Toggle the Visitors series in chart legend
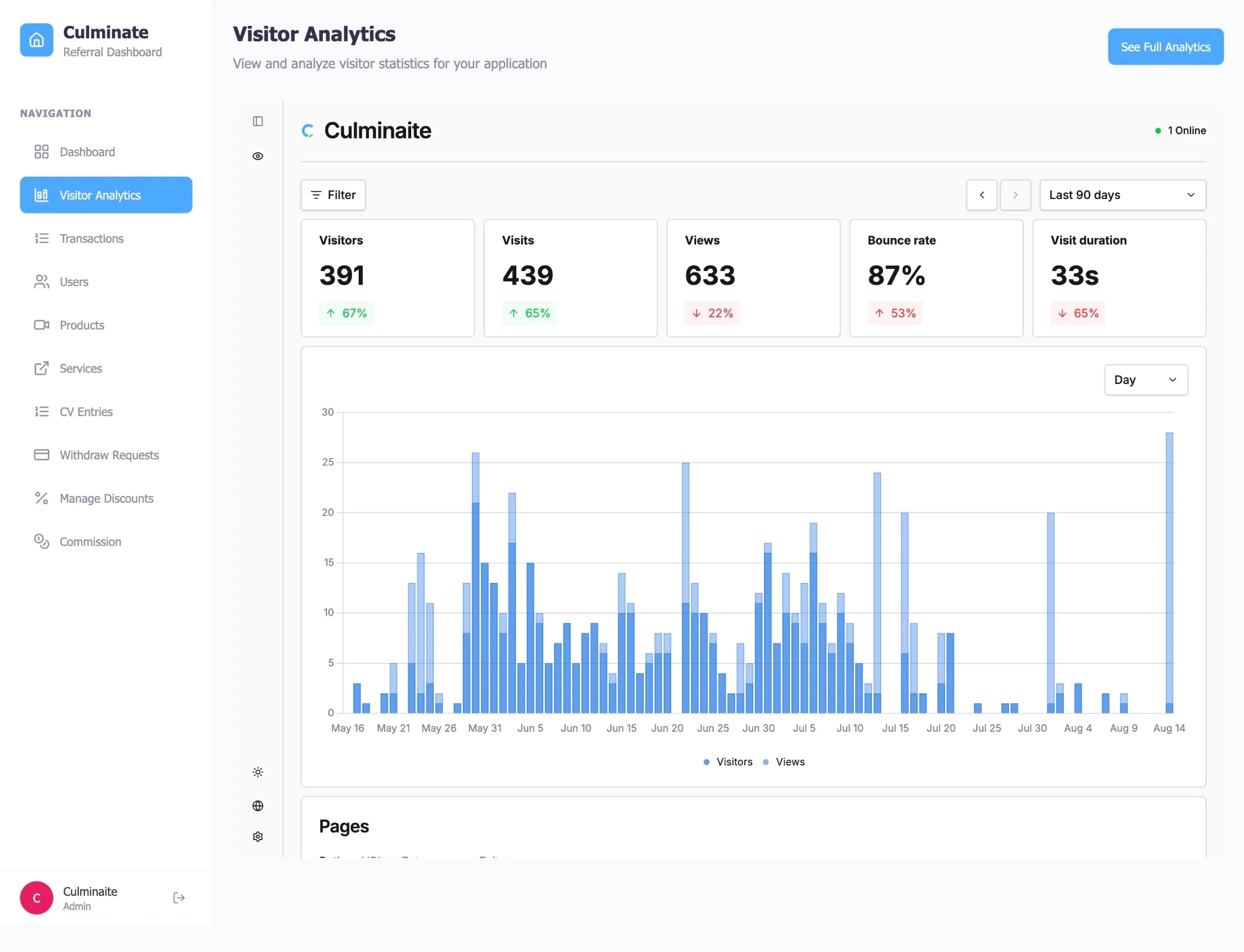The width and height of the screenshot is (1244, 952). pos(728,762)
